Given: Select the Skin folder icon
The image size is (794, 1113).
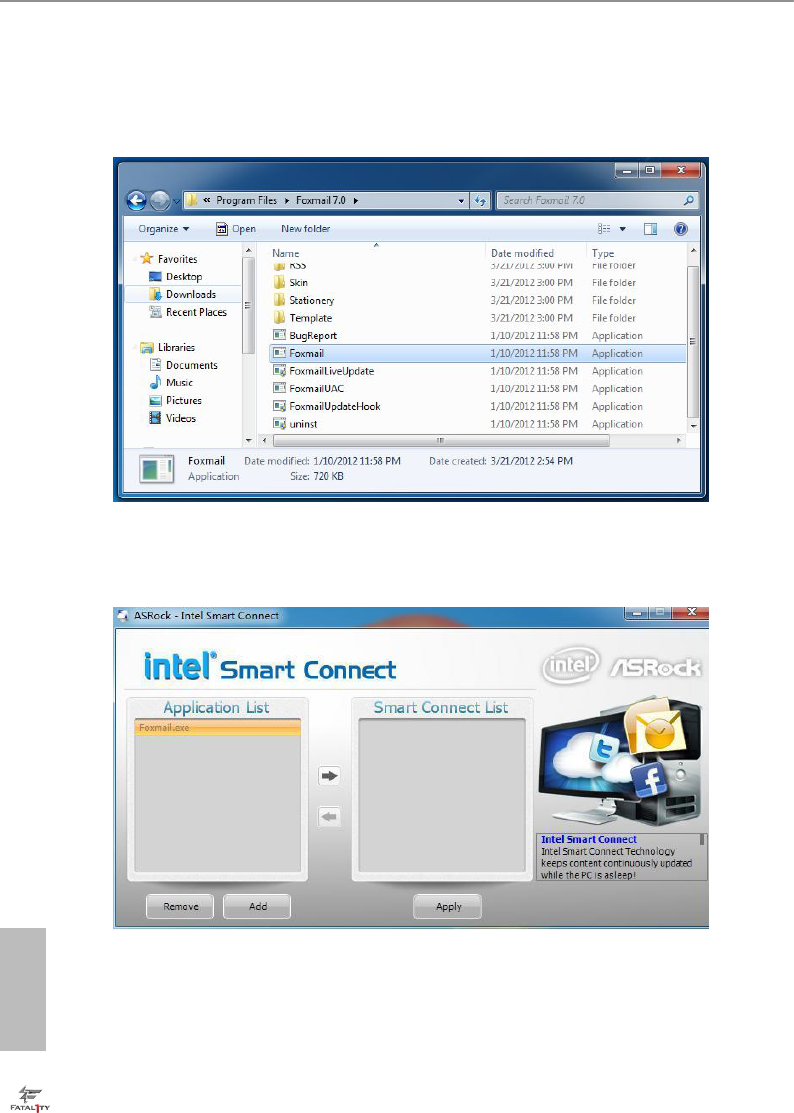Looking at the screenshot, I should point(280,283).
